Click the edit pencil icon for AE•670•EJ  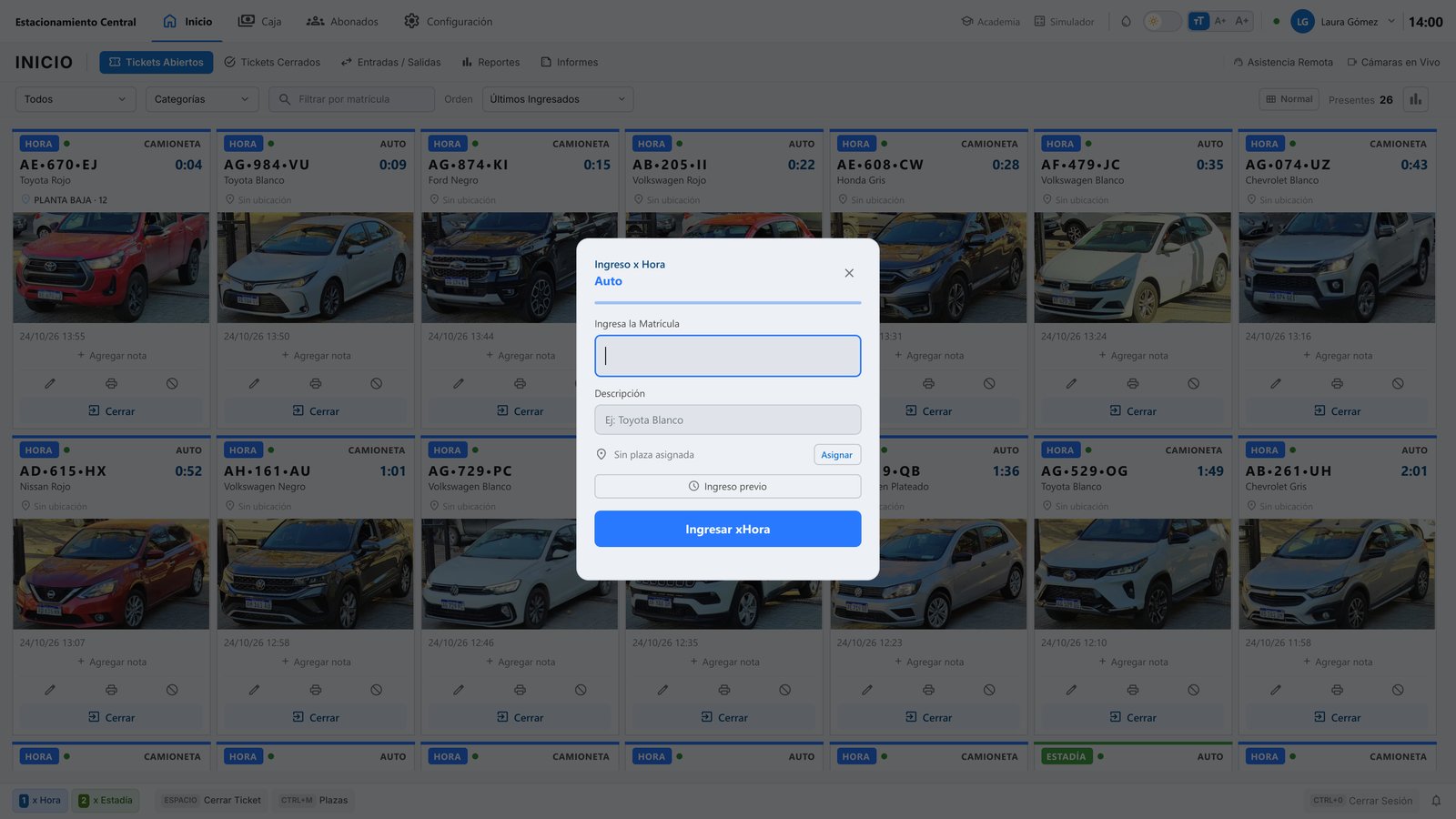click(50, 384)
